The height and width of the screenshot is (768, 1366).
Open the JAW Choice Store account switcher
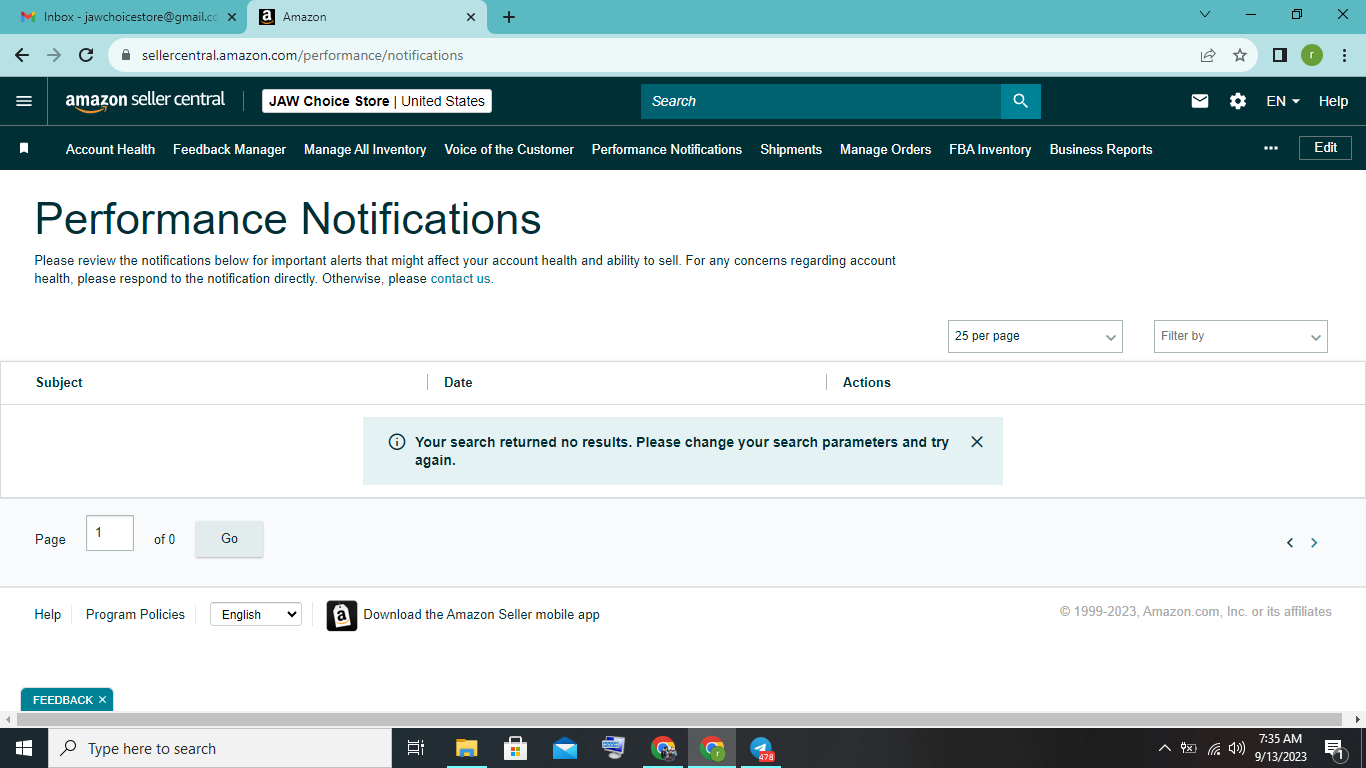[377, 101]
